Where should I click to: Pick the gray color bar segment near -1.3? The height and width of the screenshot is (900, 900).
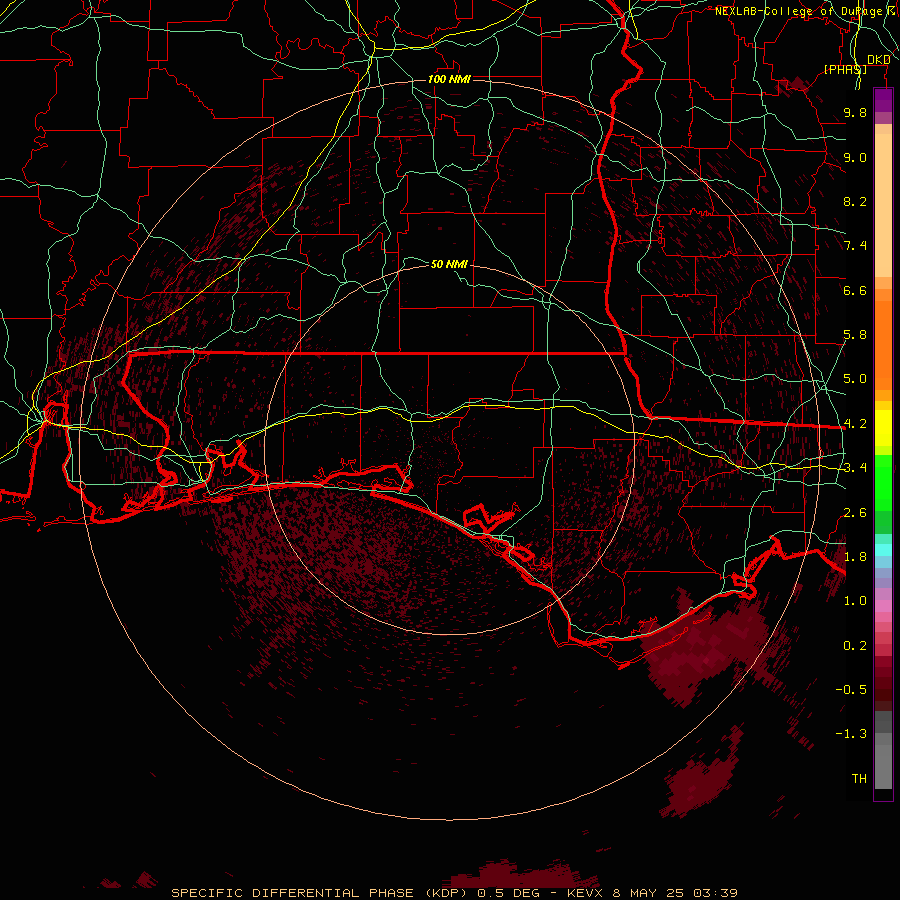883,739
